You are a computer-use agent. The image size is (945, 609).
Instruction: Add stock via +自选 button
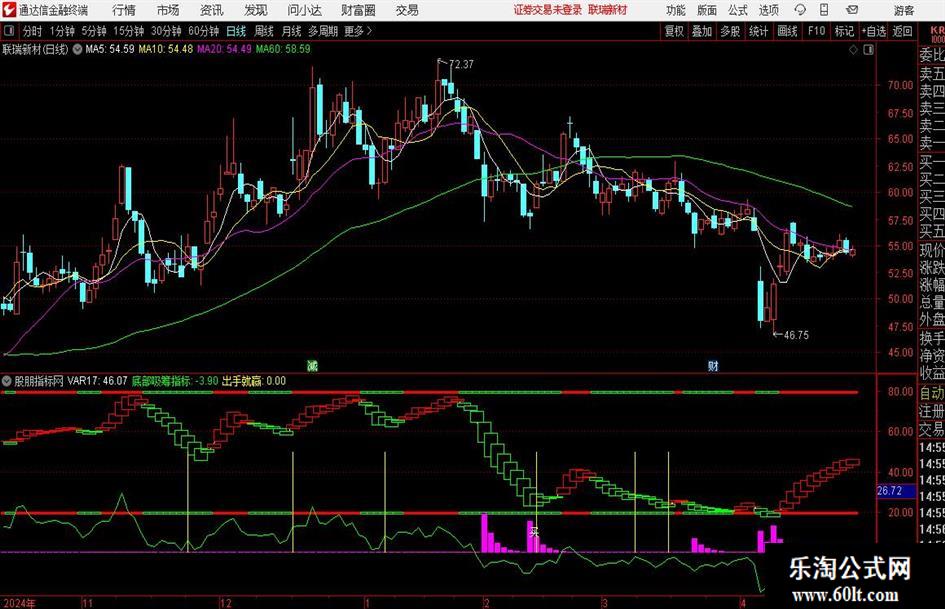[x=874, y=31]
